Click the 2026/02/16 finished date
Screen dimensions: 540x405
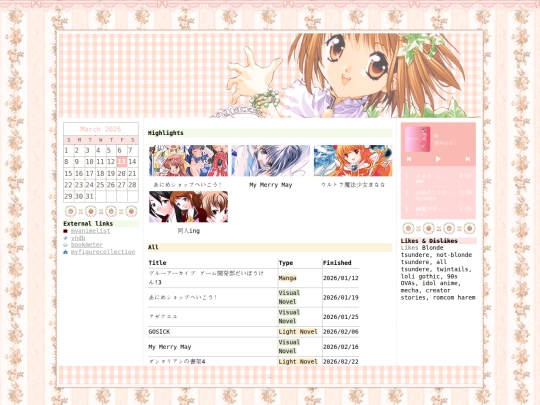pyautogui.click(x=341, y=347)
